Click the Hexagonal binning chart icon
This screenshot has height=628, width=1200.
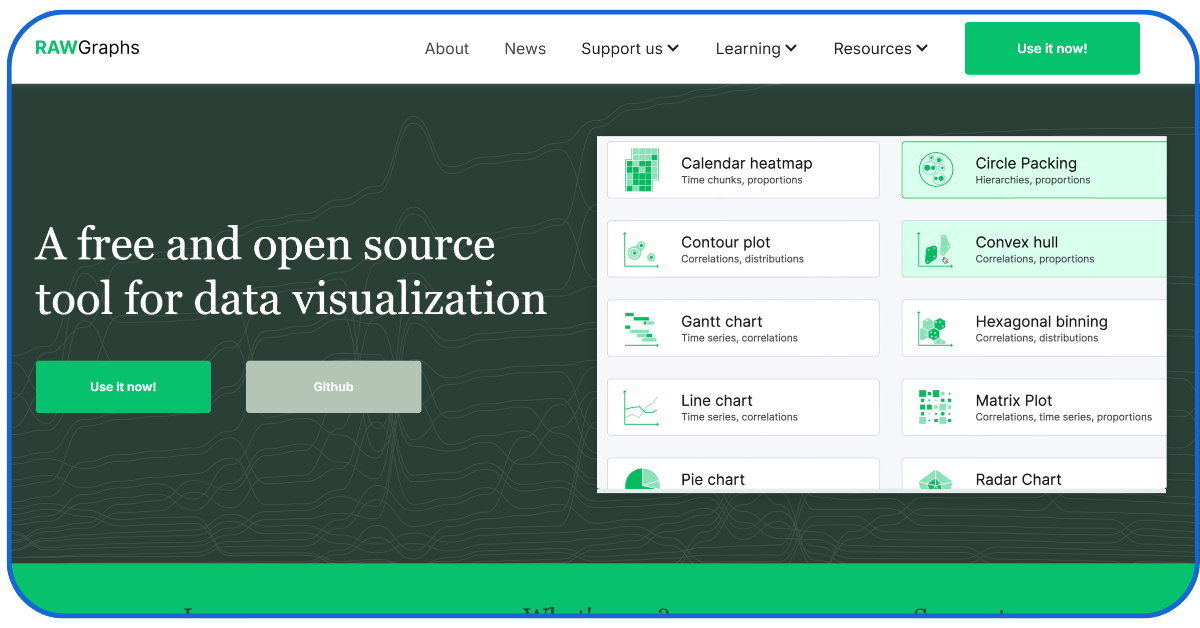coord(934,327)
